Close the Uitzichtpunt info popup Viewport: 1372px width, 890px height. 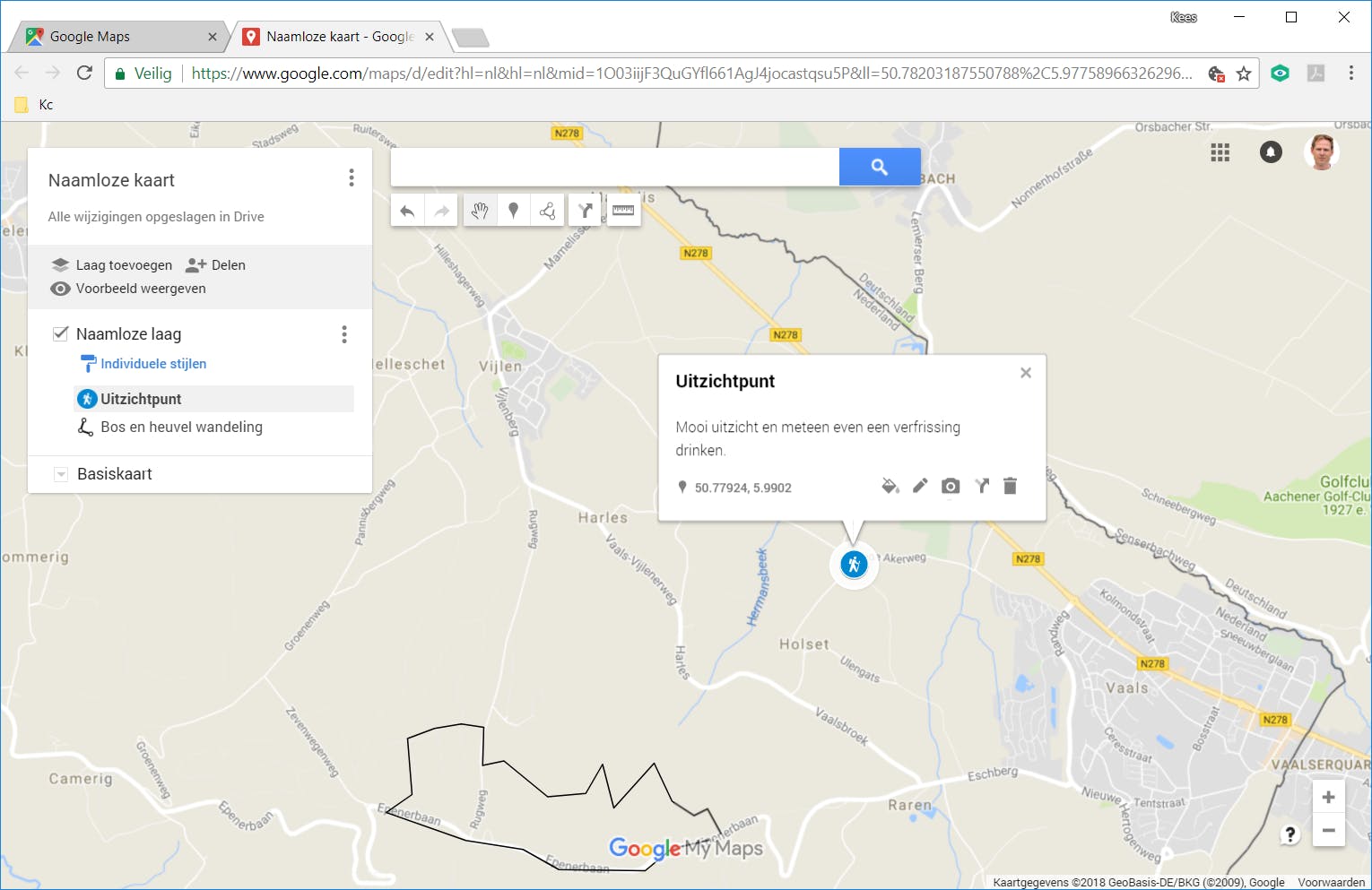click(1026, 373)
